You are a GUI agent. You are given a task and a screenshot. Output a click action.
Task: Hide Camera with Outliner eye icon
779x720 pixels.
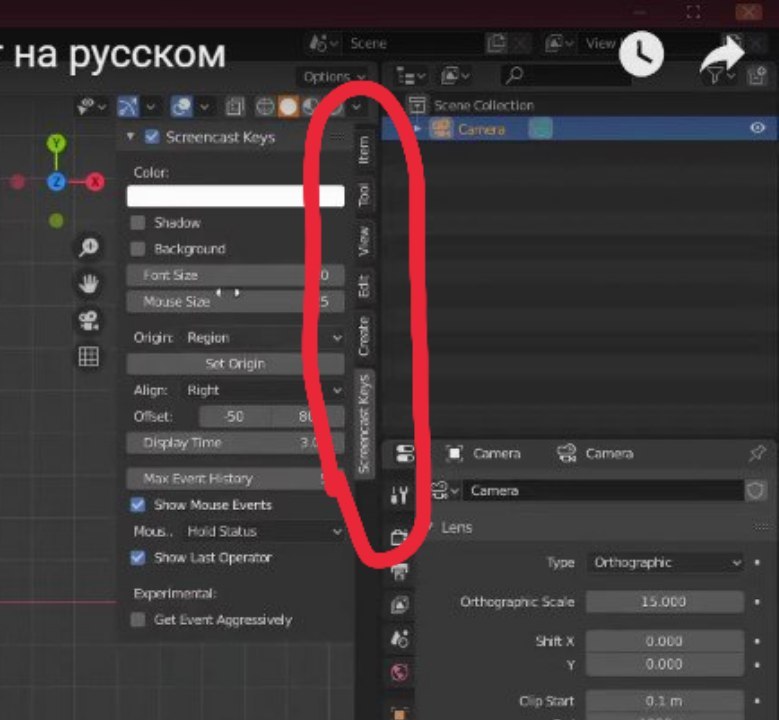point(757,128)
